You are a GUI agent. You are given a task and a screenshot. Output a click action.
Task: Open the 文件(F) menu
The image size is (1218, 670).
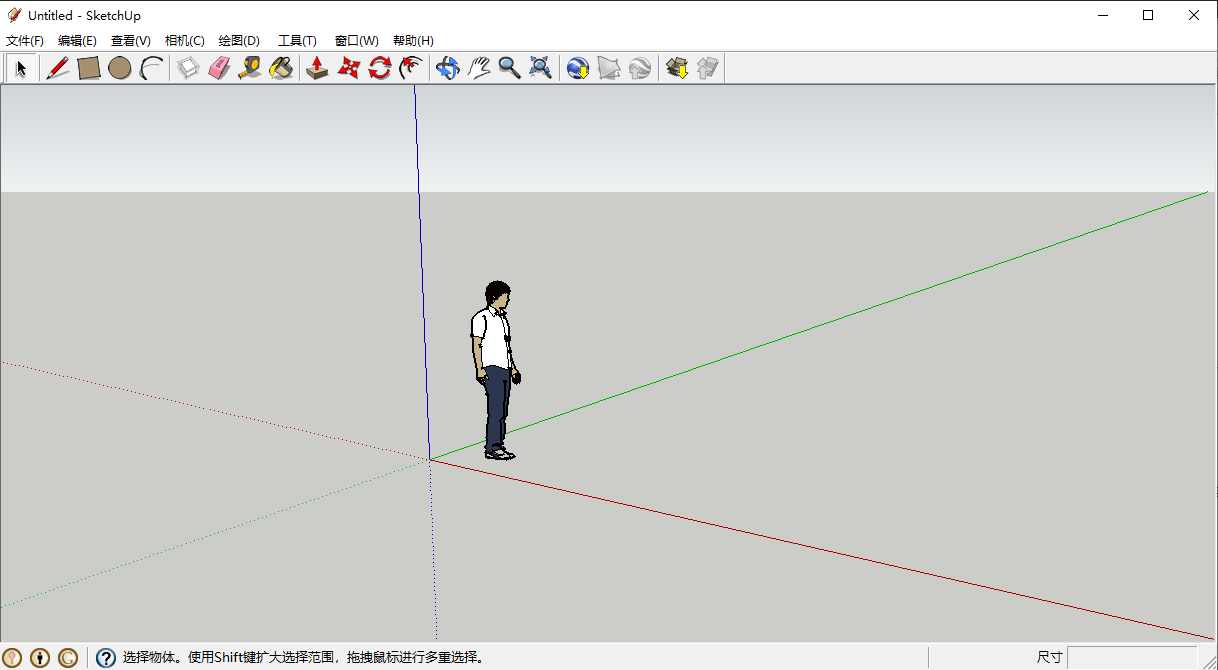(x=25, y=41)
